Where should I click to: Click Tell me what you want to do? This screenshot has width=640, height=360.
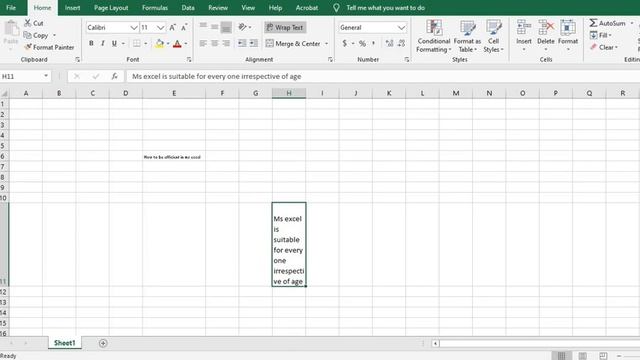tap(385, 7)
